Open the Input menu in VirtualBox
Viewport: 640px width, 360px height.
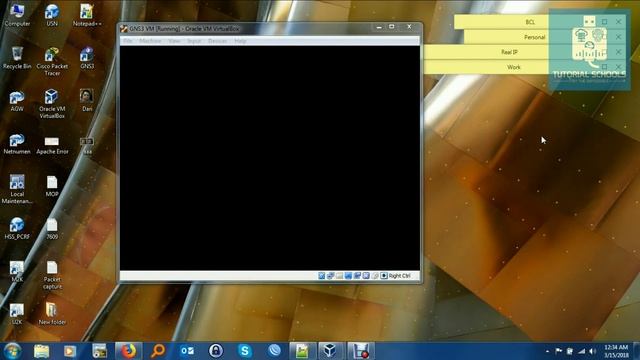click(194, 41)
